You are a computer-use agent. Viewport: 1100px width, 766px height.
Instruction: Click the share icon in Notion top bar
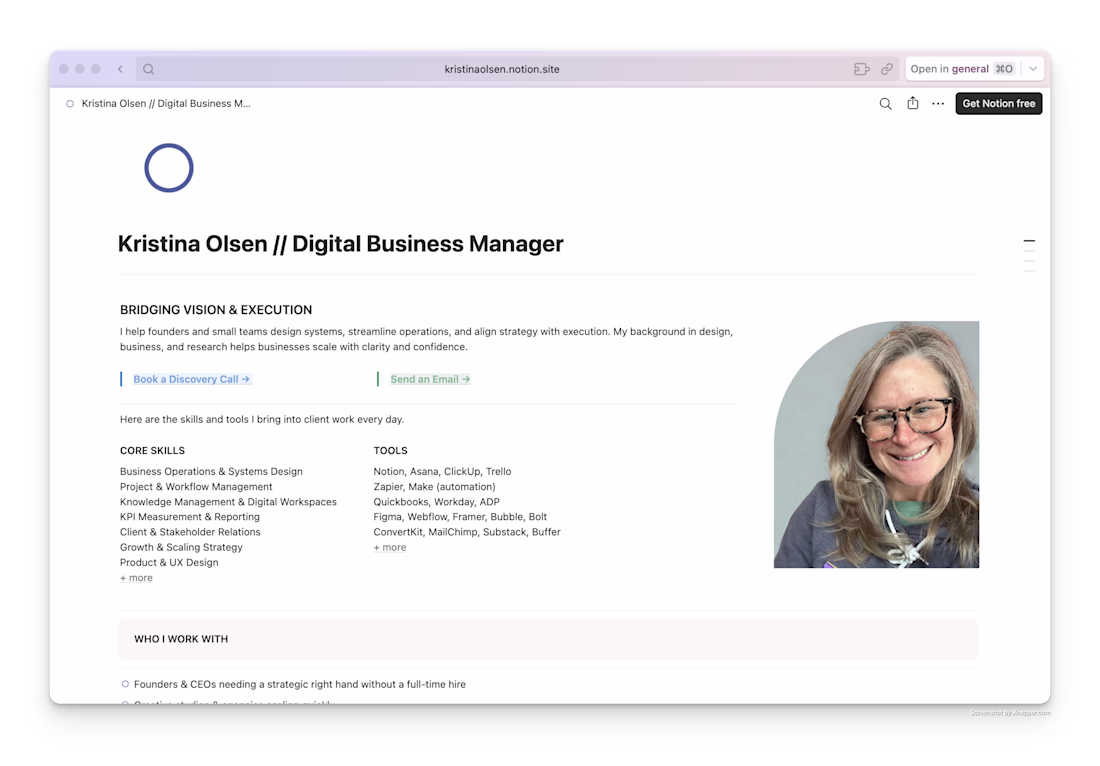[x=913, y=103]
